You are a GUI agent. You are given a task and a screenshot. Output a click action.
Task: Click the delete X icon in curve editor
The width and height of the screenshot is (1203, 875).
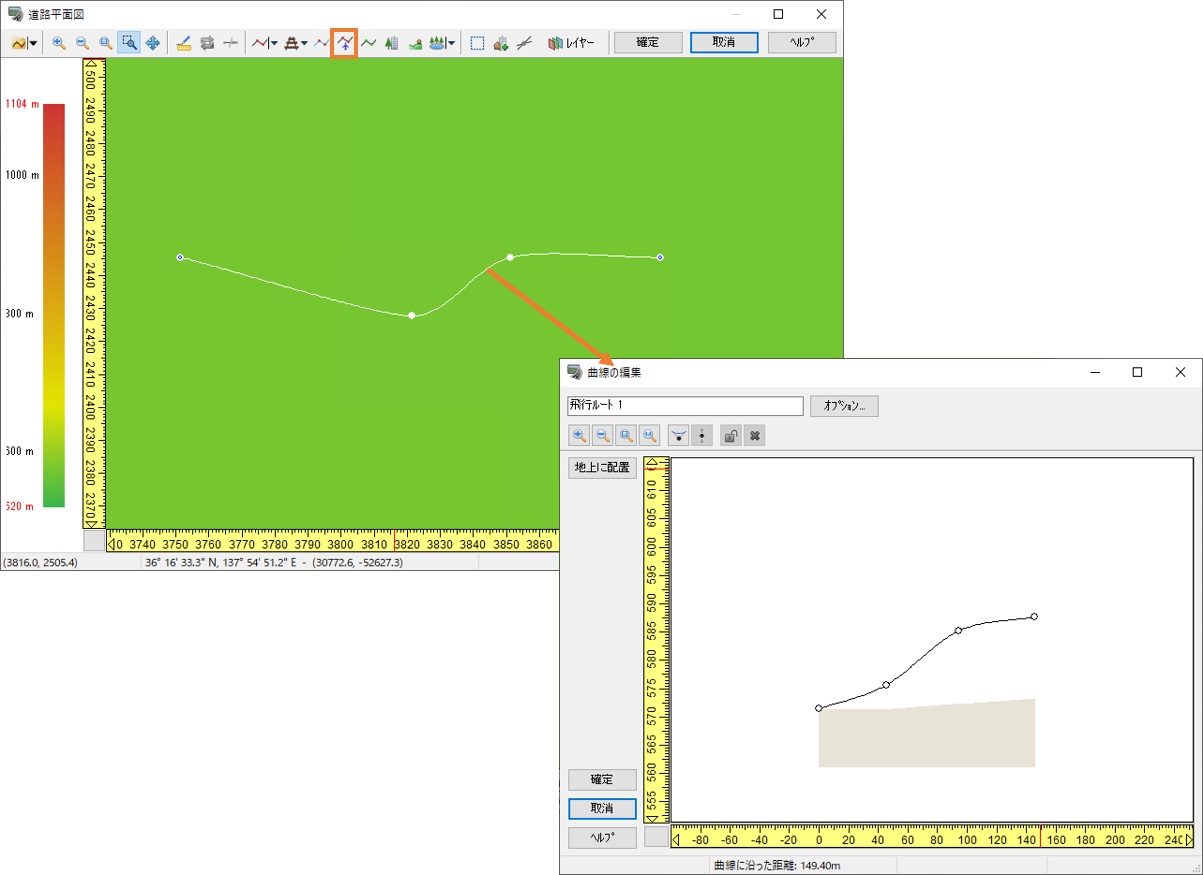point(755,436)
